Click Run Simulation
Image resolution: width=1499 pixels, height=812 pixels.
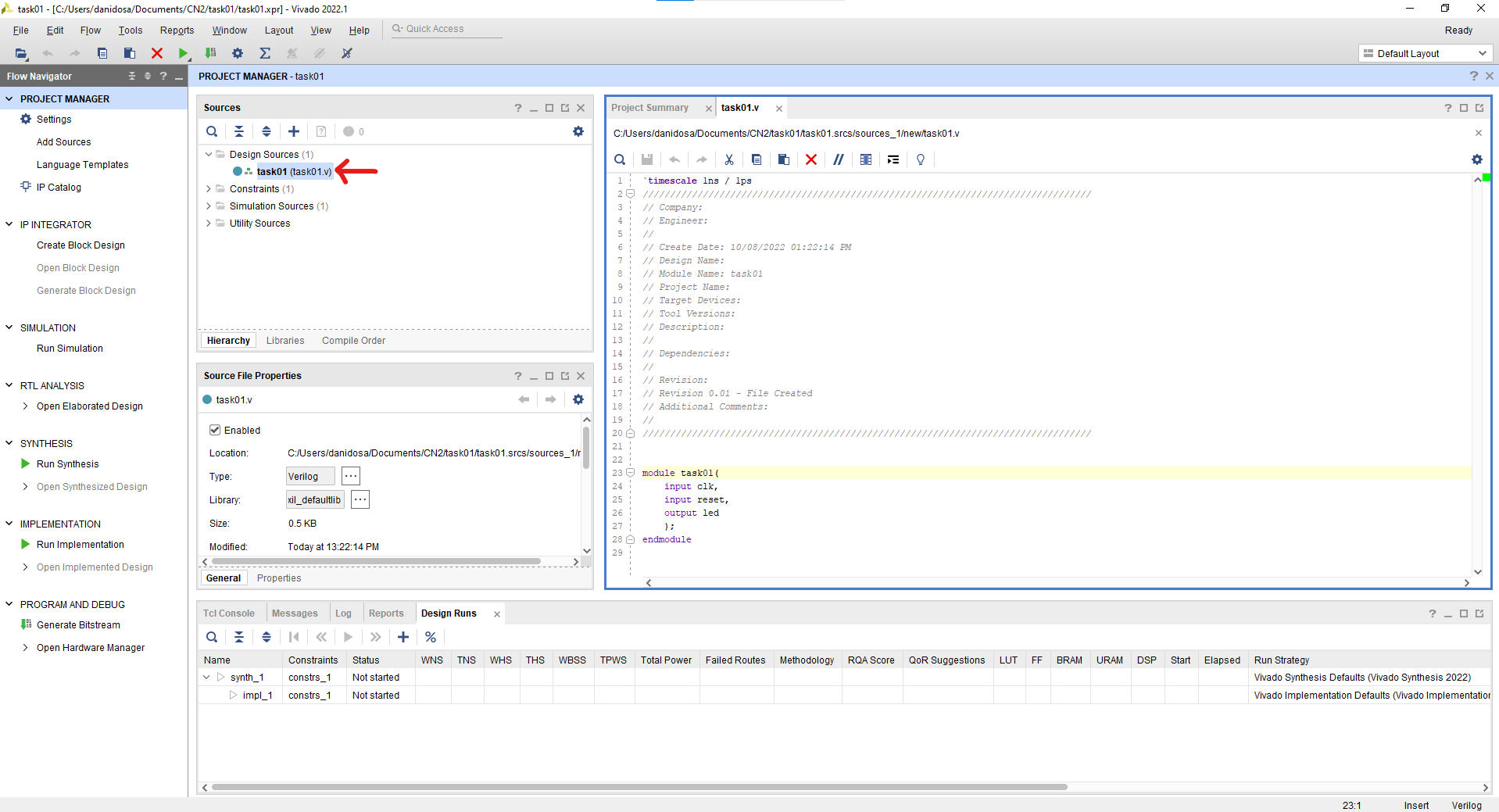(x=70, y=349)
